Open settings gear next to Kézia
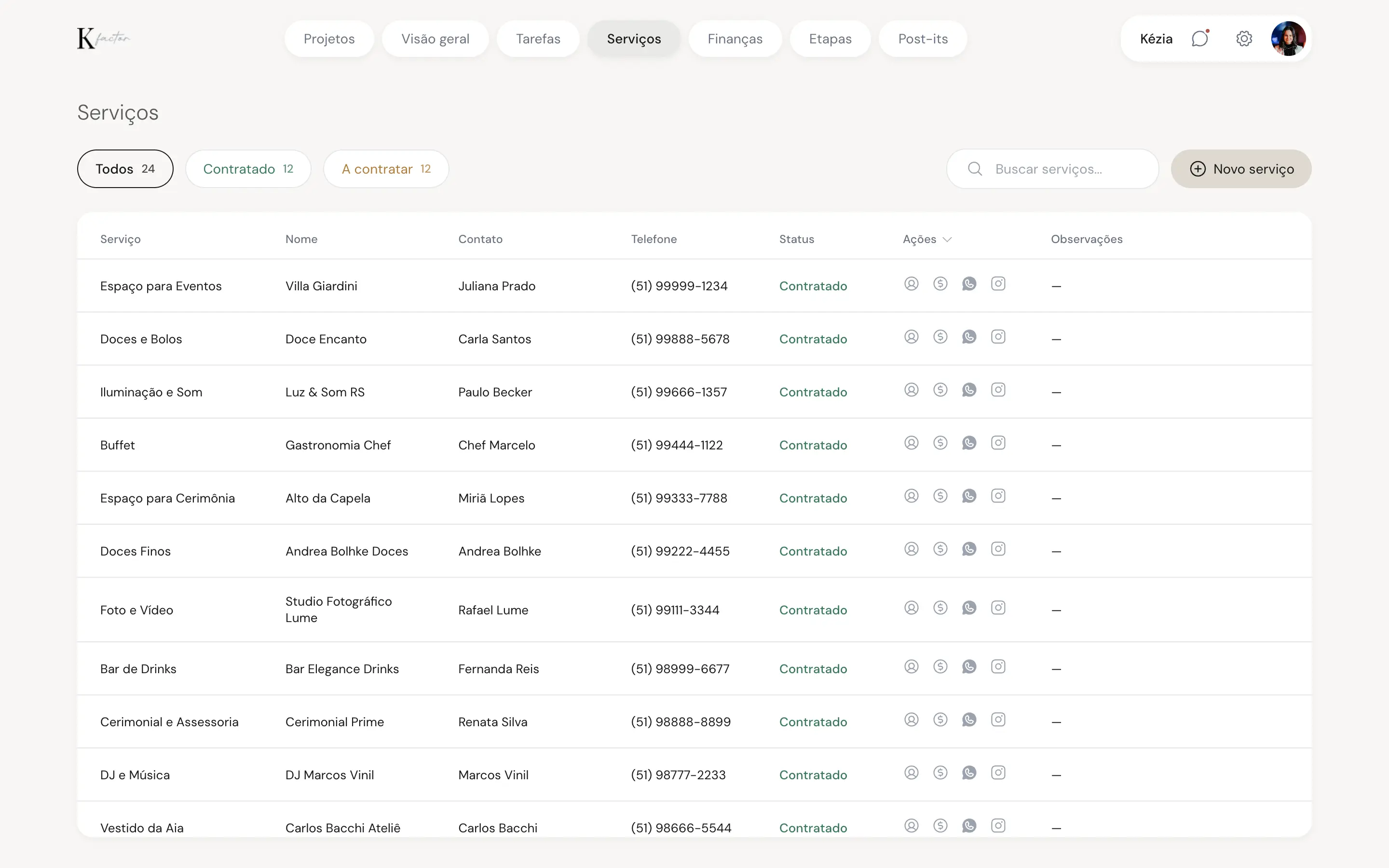 (1244, 39)
